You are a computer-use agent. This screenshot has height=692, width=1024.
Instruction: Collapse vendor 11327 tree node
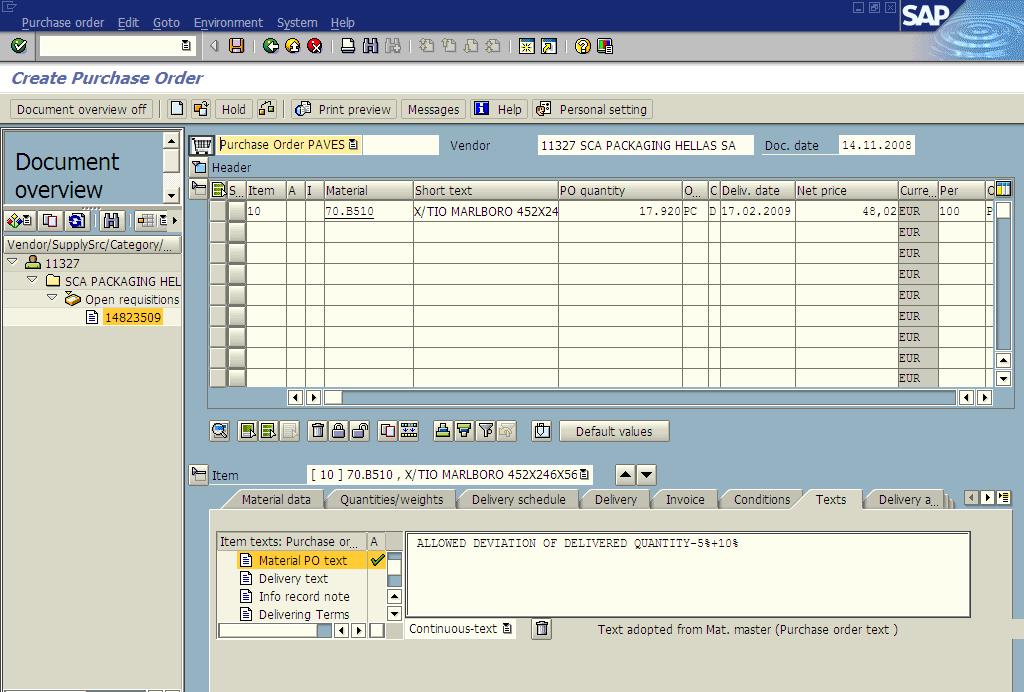click(x=12, y=262)
